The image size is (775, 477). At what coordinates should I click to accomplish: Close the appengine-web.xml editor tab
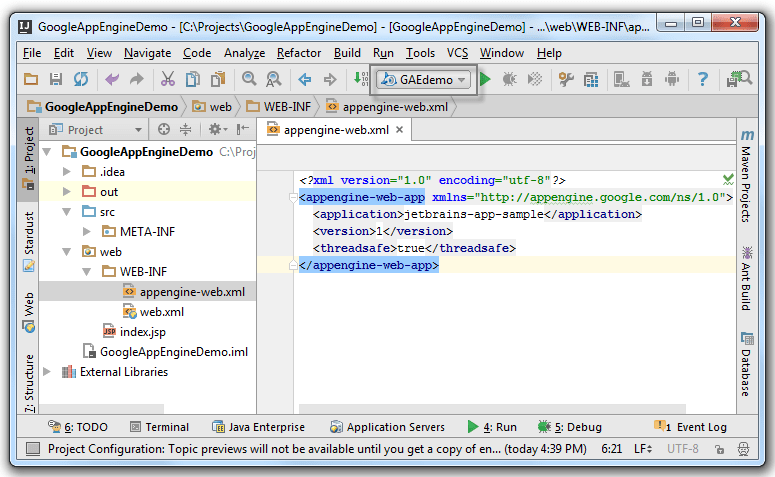pos(399,130)
